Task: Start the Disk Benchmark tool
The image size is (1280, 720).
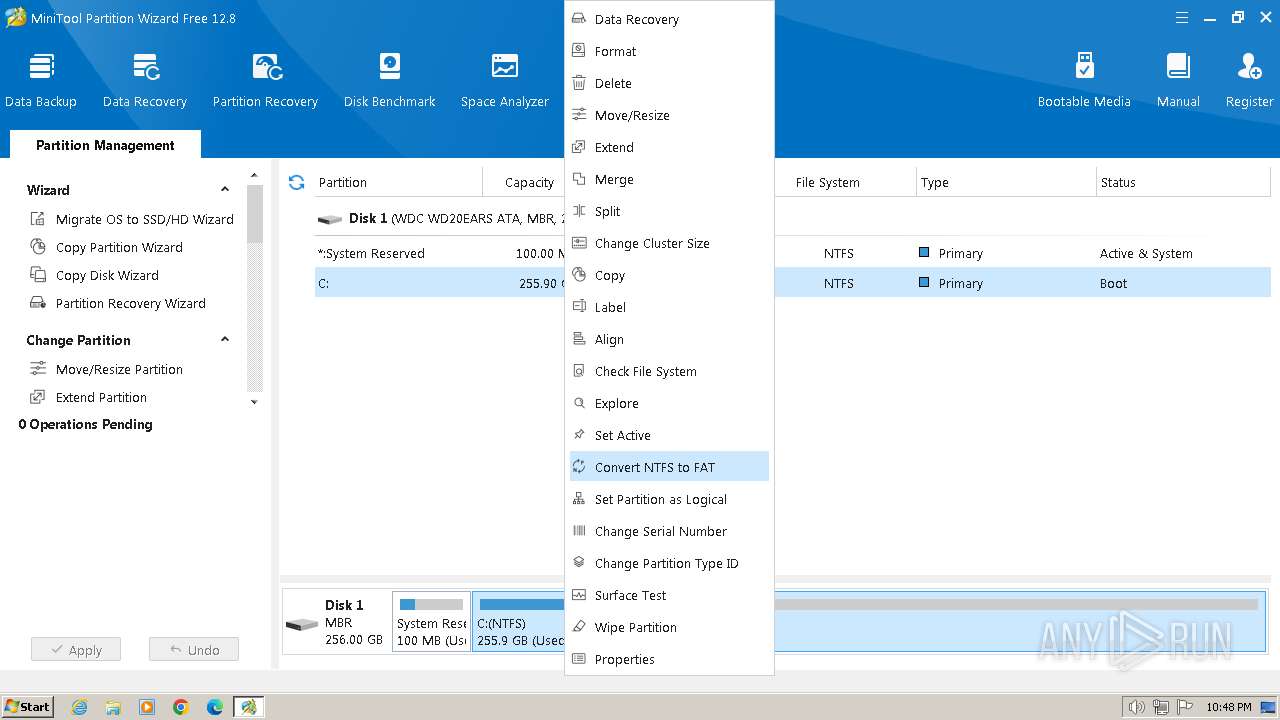Action: 390,80
